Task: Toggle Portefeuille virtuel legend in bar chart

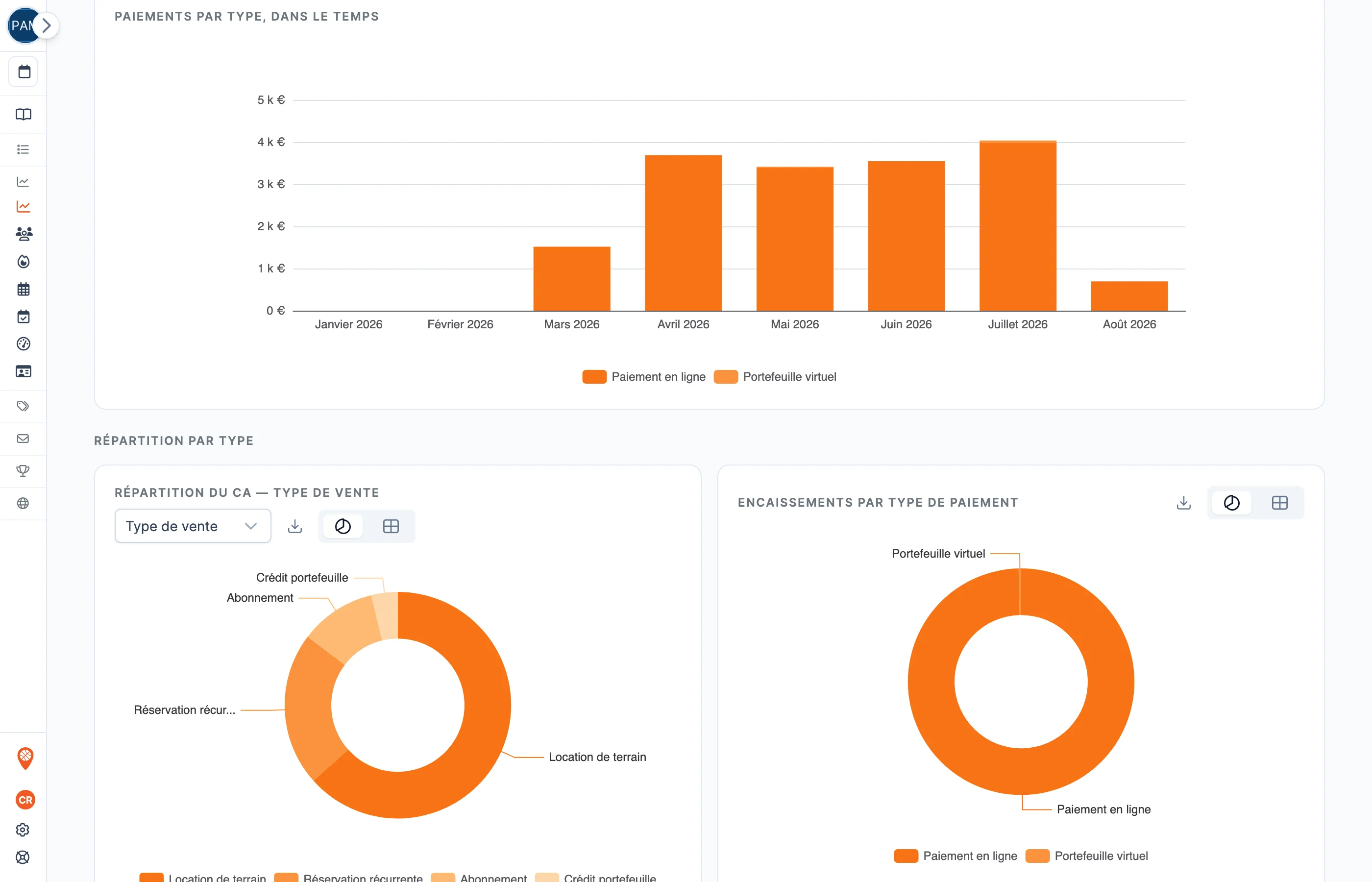Action: tap(775, 377)
